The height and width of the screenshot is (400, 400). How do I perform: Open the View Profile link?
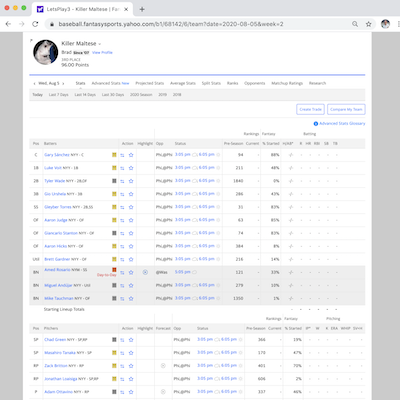(102, 53)
